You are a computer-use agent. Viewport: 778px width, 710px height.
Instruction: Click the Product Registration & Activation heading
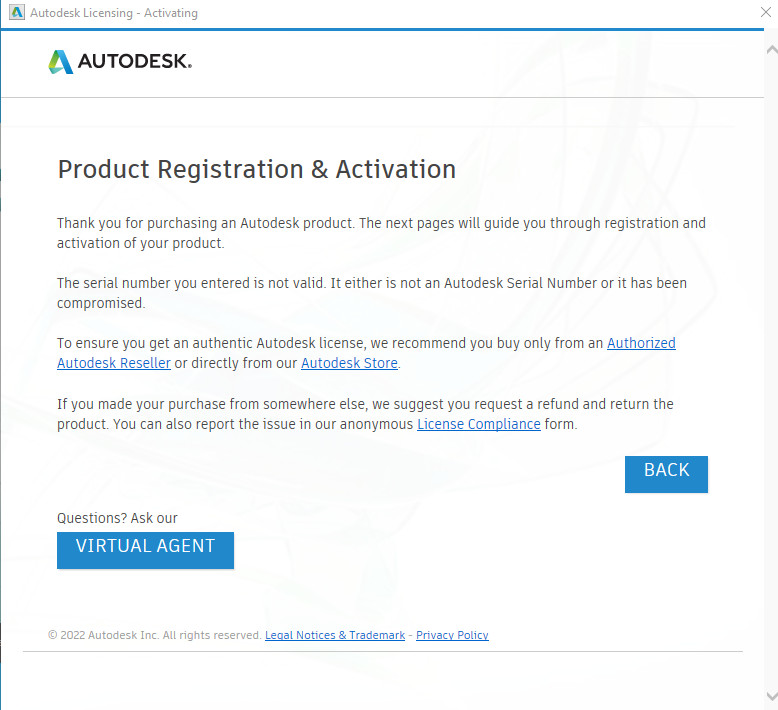(257, 169)
